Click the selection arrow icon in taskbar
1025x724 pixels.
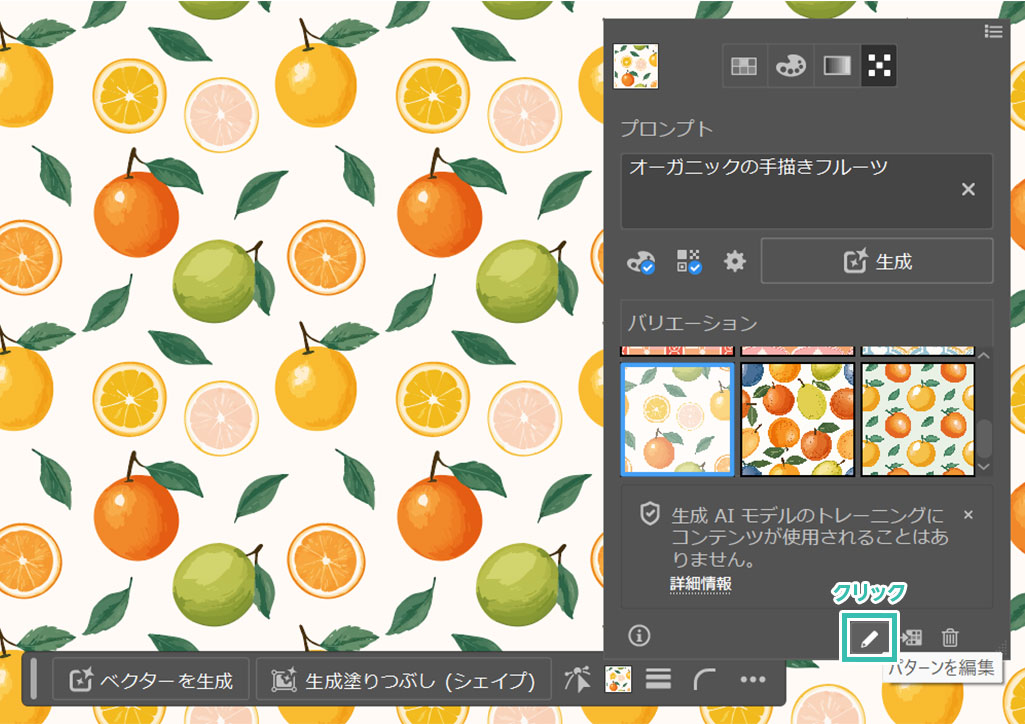[577, 680]
